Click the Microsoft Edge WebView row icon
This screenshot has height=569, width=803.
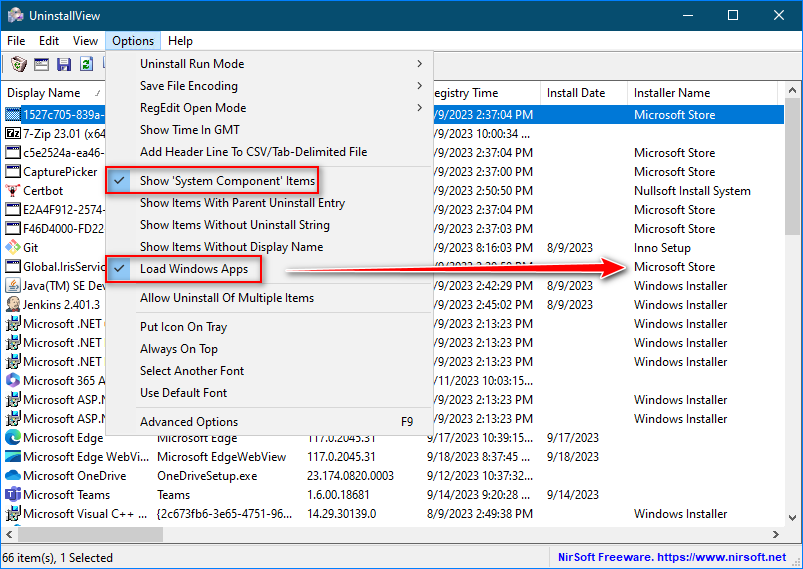[x=13, y=456]
